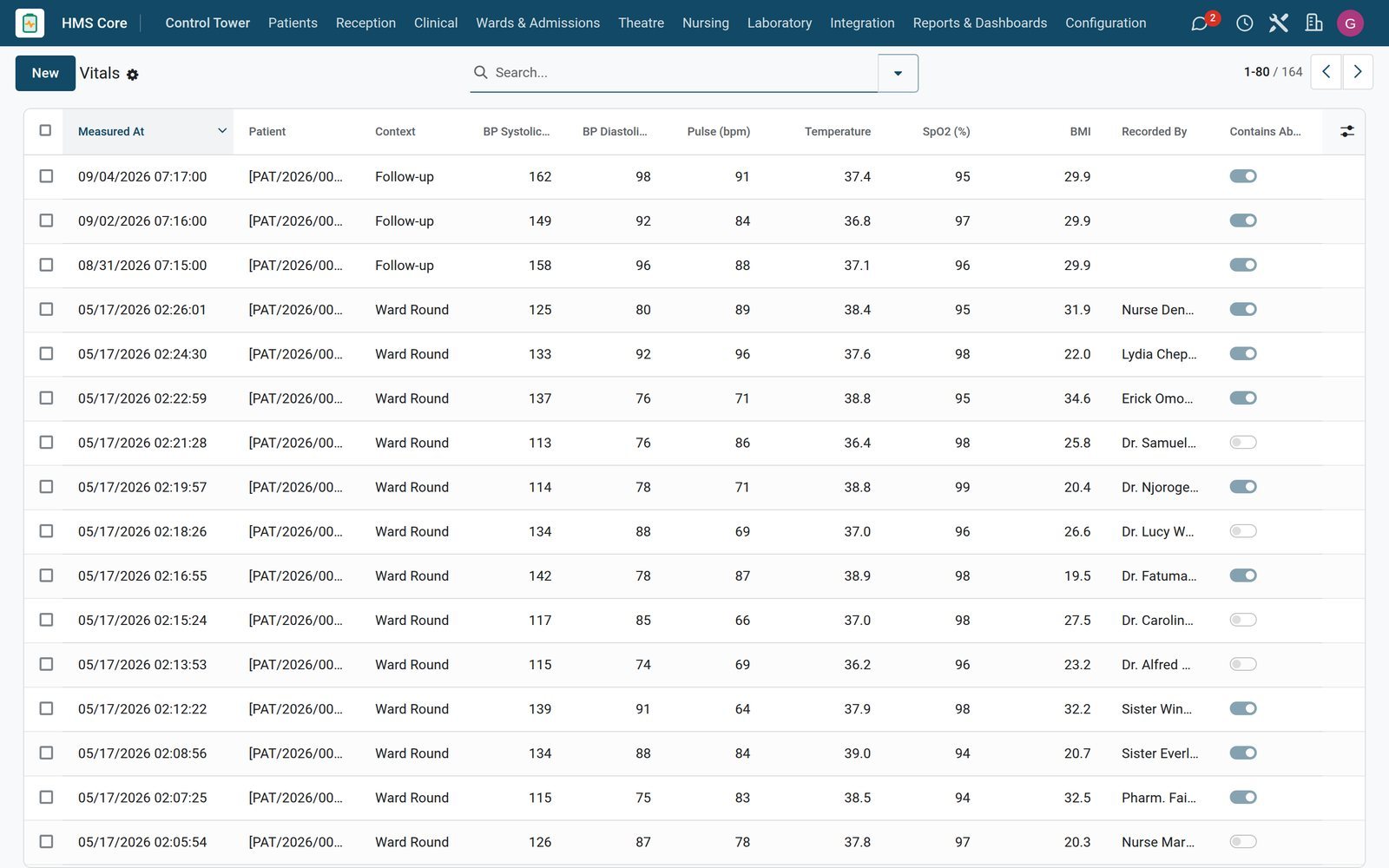The image size is (1389, 868).
Task: Toggle Contains Abnormal for 09/02/2026 07:16:00 row
Action: (1243, 220)
